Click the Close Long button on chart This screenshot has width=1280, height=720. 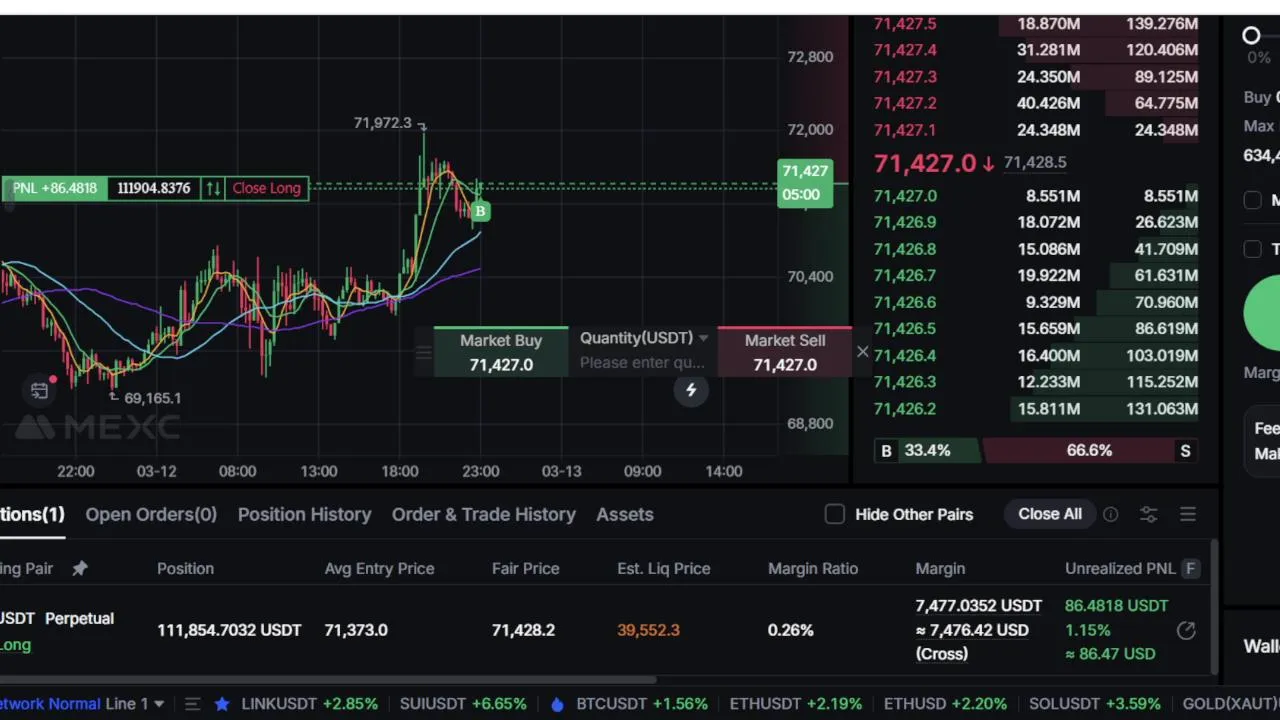266,188
